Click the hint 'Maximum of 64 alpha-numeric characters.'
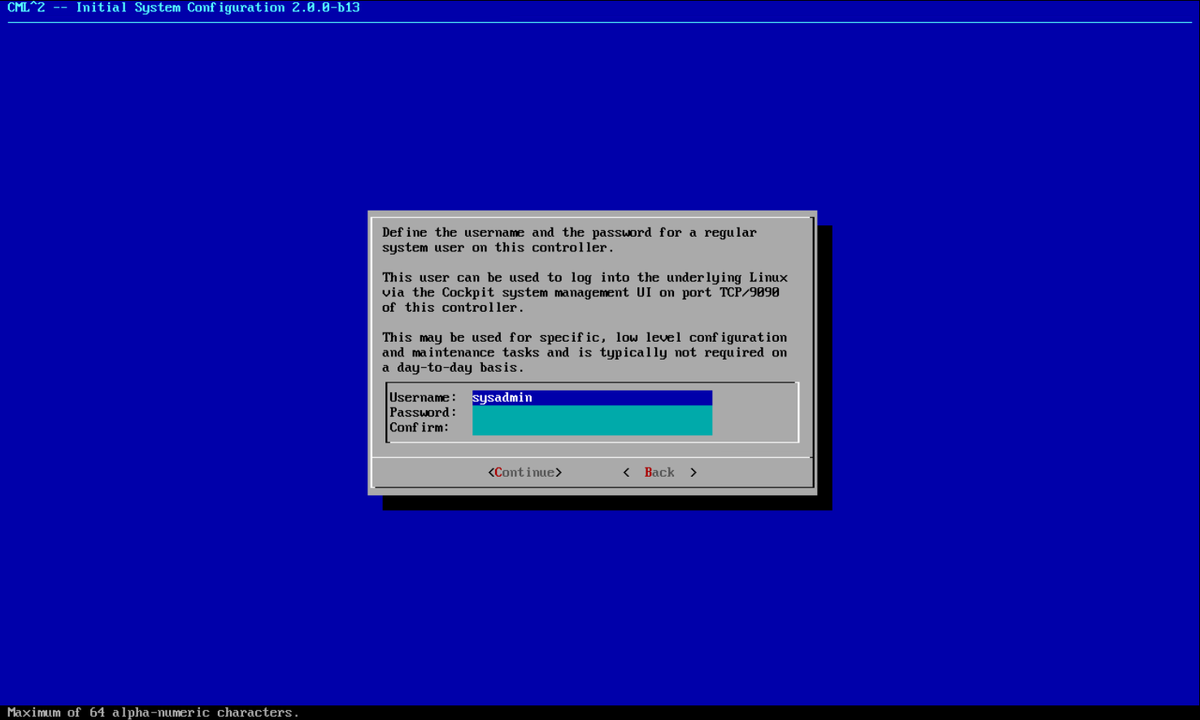 pyautogui.click(x=153, y=712)
